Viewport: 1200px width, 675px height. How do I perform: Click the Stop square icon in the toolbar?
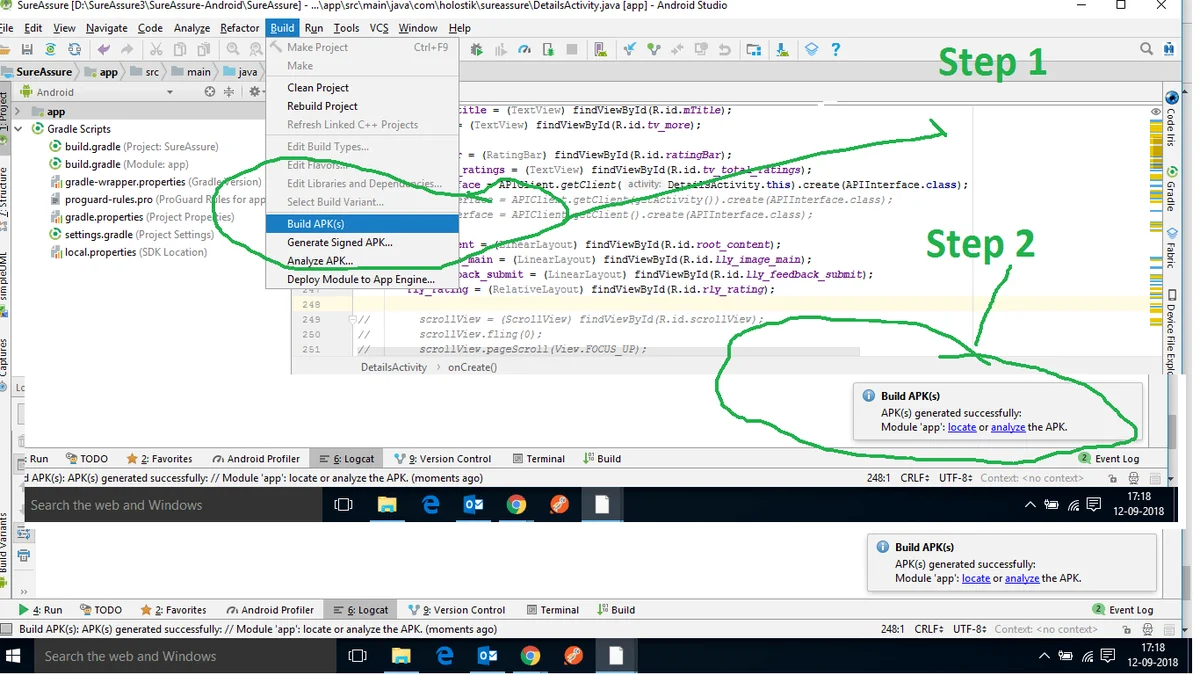(x=572, y=49)
